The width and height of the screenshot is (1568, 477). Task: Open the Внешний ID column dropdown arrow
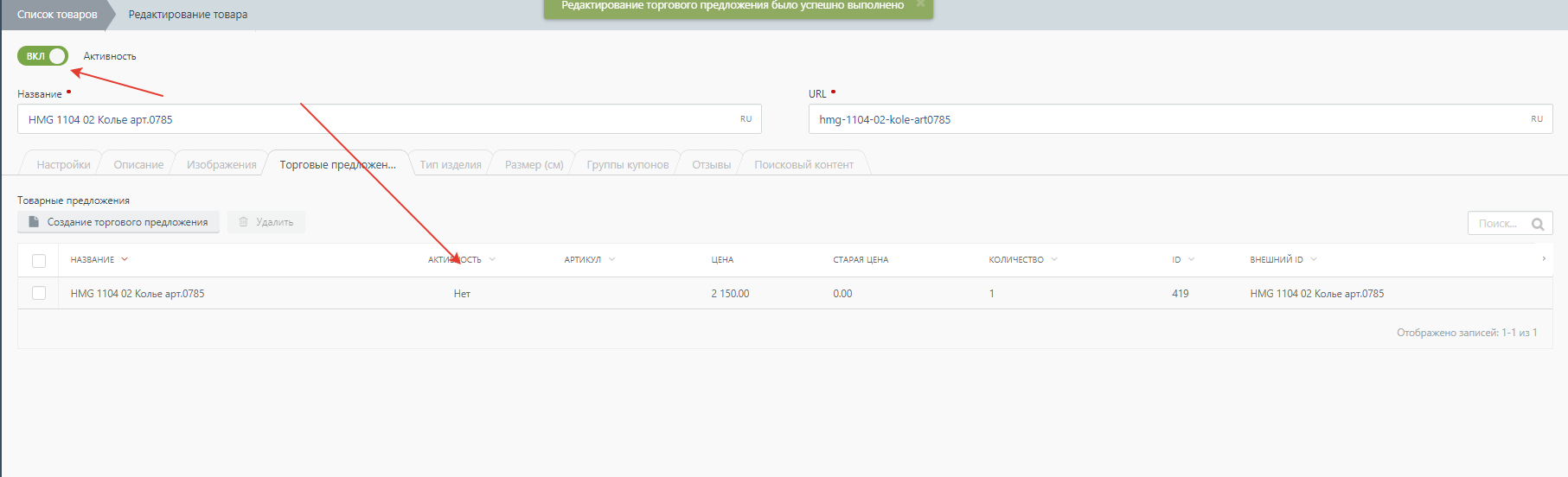[x=1314, y=259]
